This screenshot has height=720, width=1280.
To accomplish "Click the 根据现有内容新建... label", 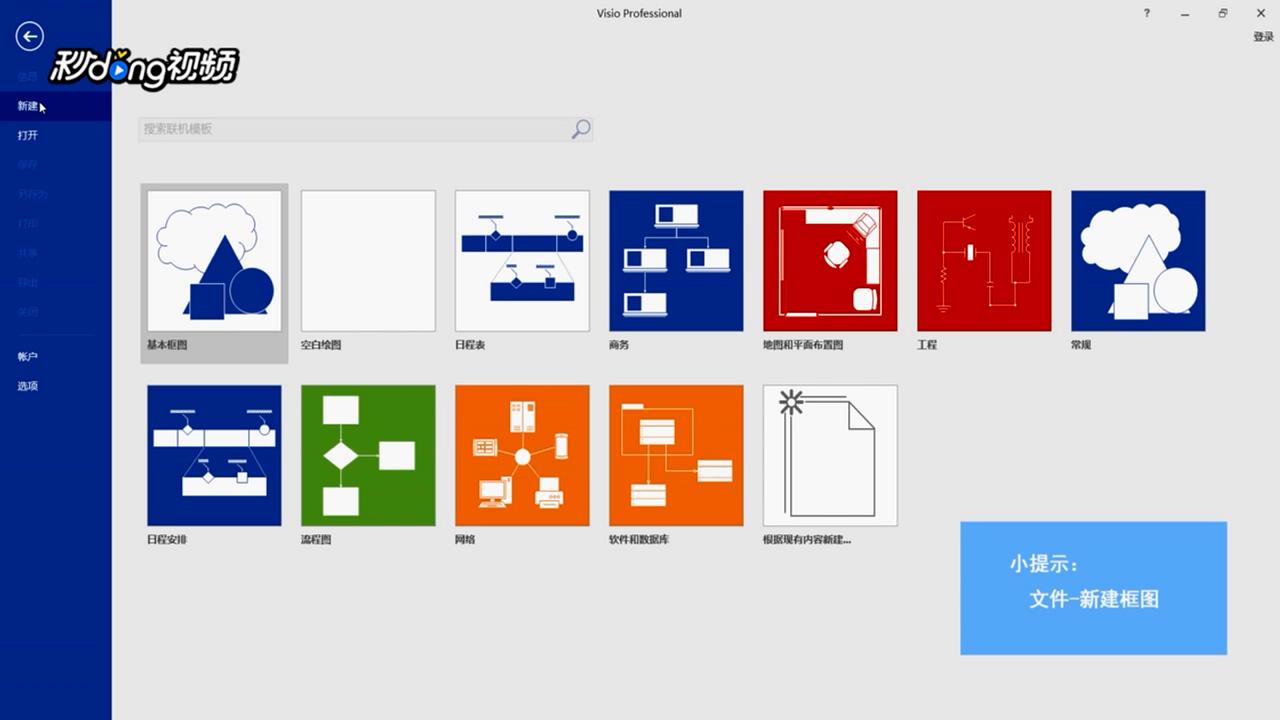I will point(807,540).
